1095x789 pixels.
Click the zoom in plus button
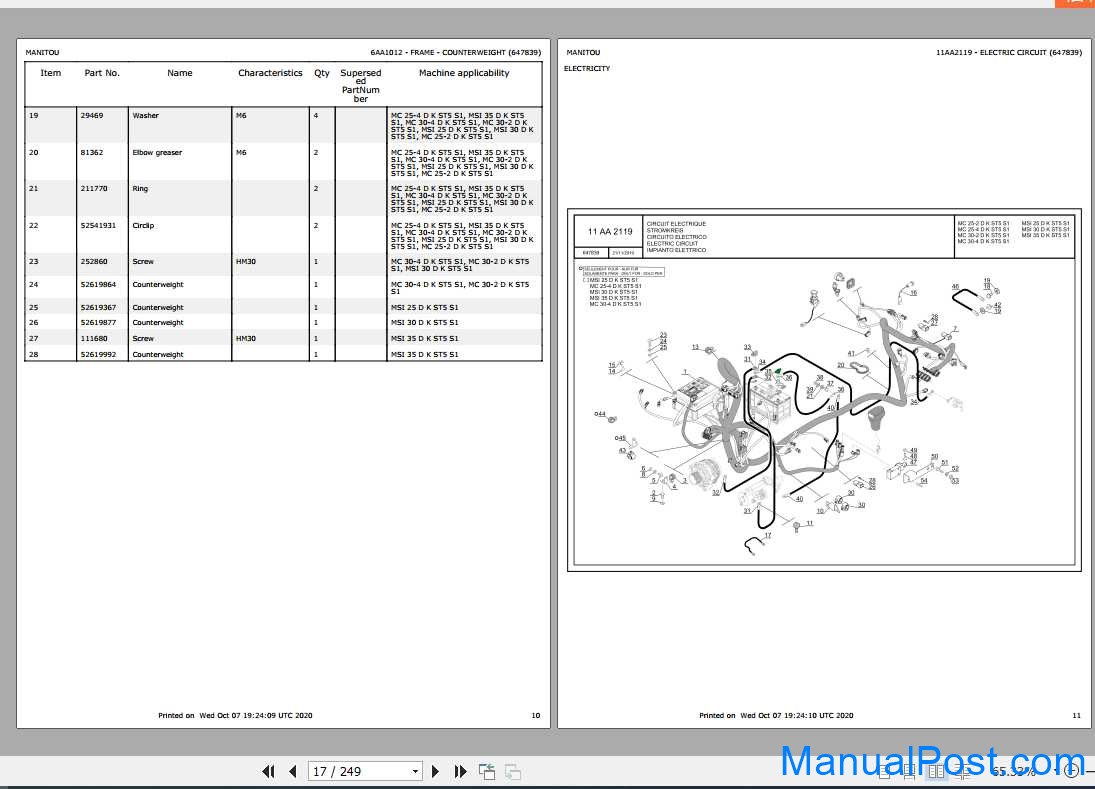pyautogui.click(x=1071, y=772)
